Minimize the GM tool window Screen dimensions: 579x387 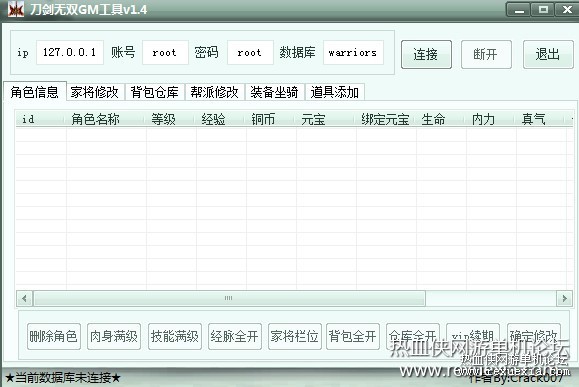point(519,10)
